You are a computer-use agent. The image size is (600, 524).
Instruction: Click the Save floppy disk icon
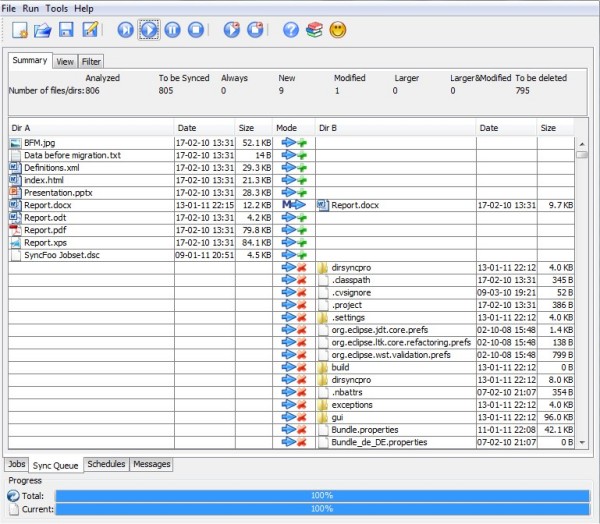[67, 30]
